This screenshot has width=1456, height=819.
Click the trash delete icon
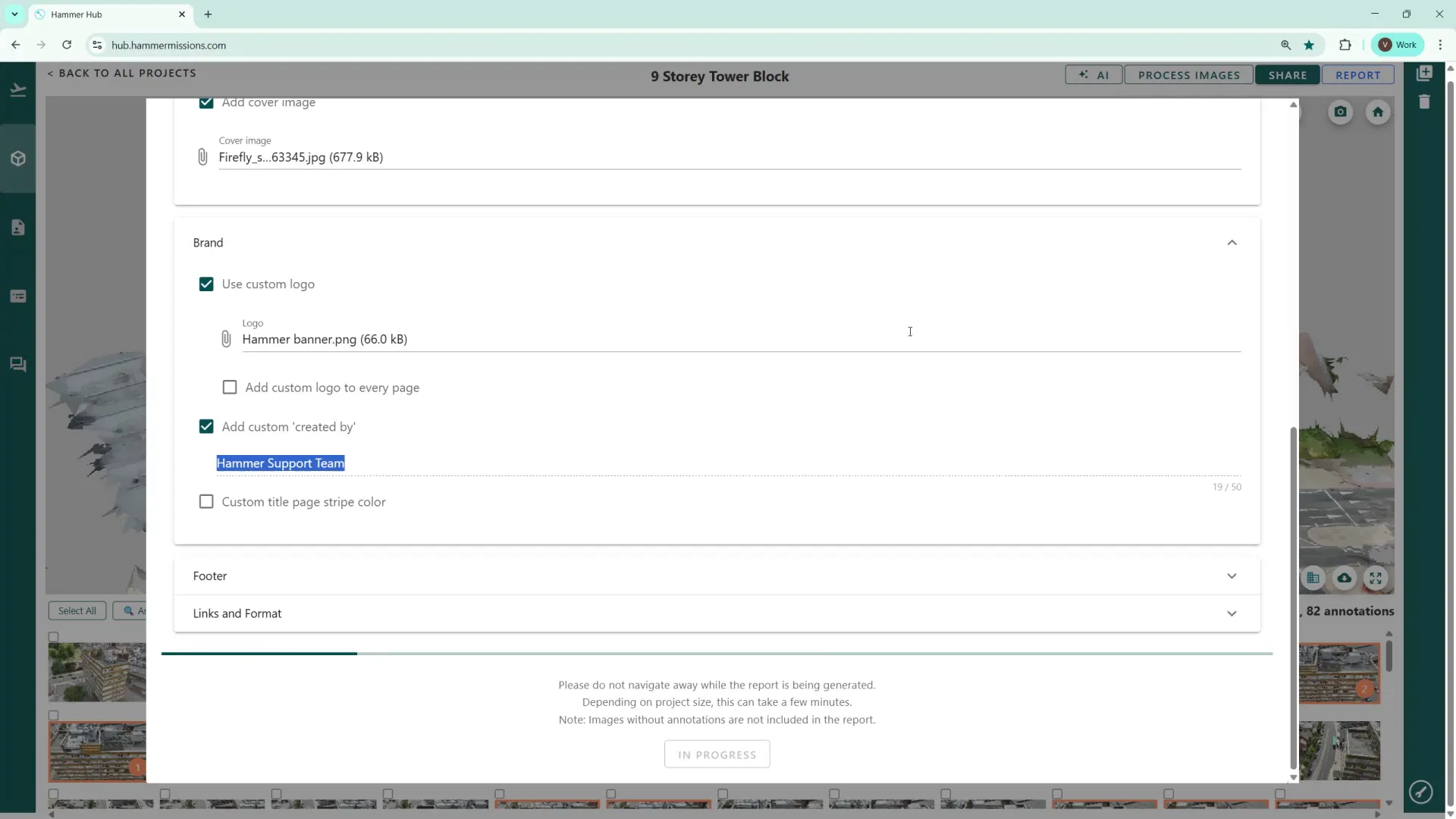point(1424,102)
